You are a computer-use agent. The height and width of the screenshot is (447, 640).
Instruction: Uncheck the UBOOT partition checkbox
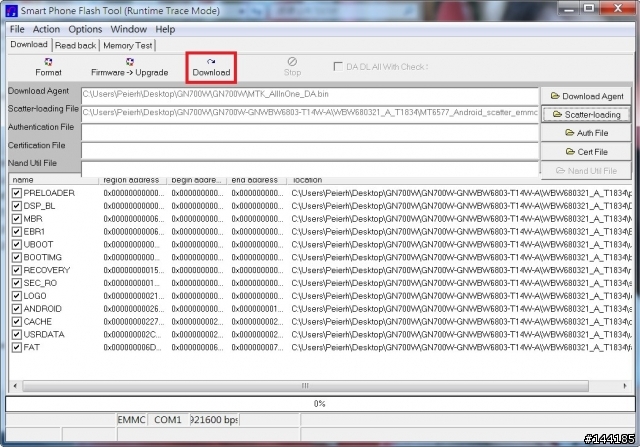[16, 245]
